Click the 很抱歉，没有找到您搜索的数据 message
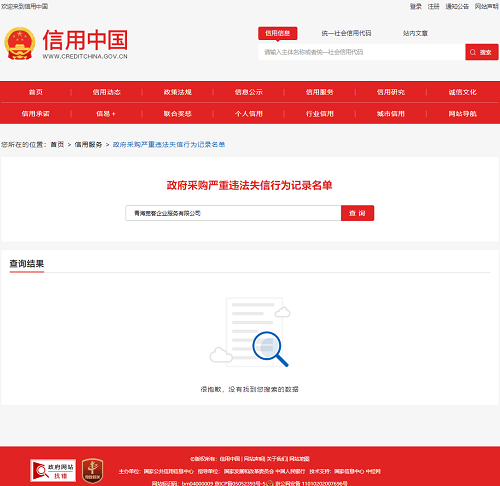 tap(249, 389)
